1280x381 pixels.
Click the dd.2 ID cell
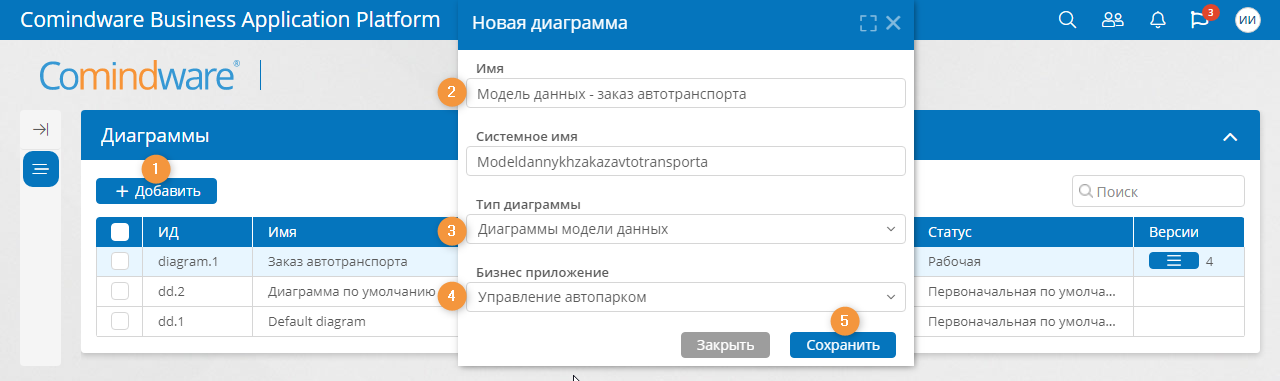tap(198, 292)
